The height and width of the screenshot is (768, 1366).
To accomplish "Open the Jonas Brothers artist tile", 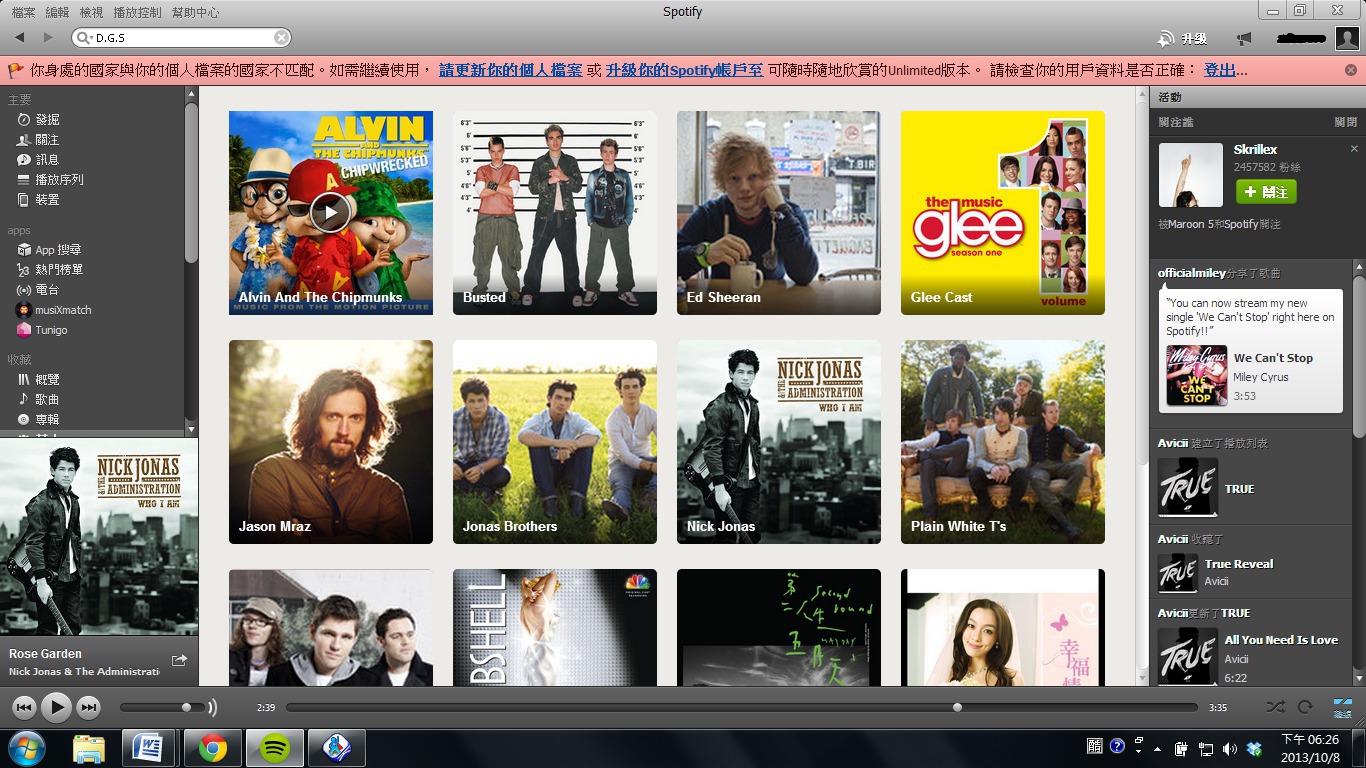I will pos(555,442).
